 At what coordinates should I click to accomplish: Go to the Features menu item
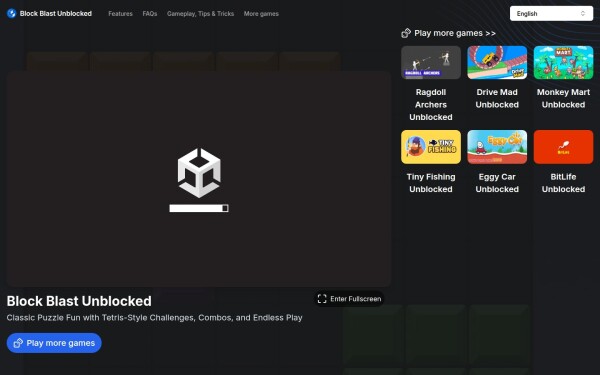pyautogui.click(x=120, y=14)
